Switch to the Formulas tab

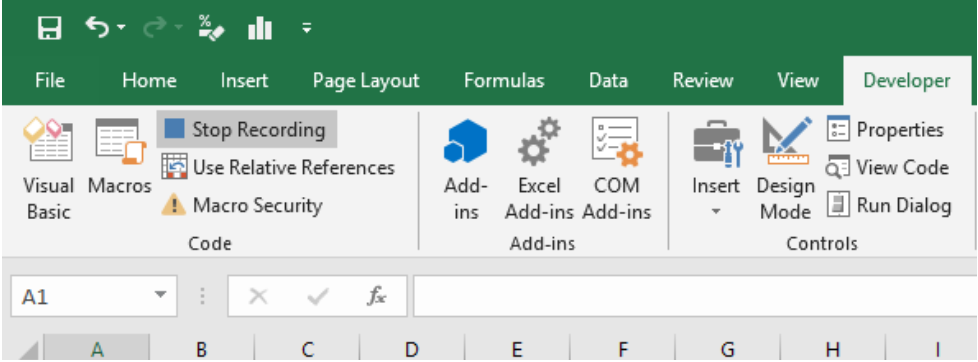click(x=504, y=81)
